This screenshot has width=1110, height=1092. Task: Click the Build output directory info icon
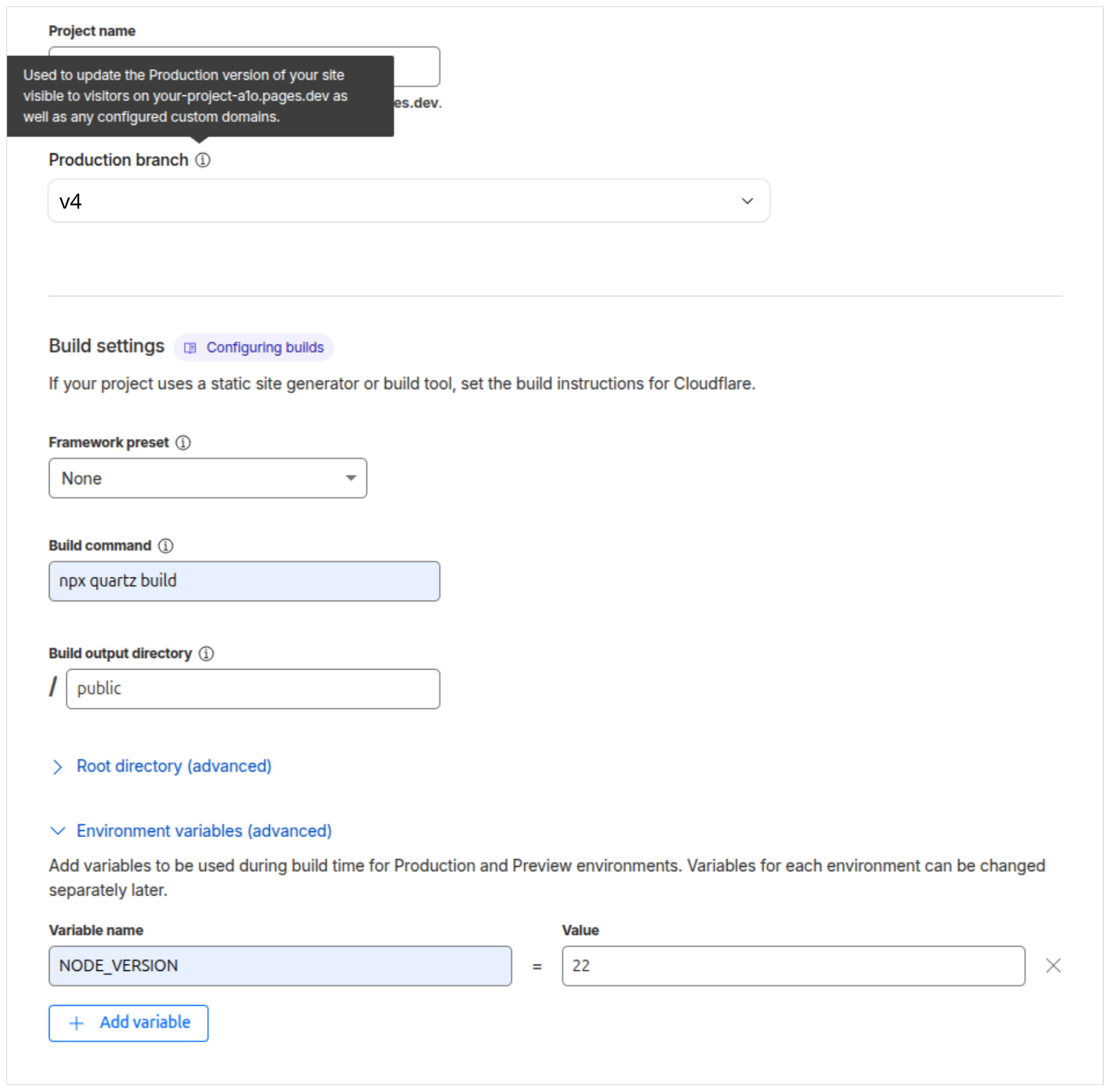(x=206, y=653)
